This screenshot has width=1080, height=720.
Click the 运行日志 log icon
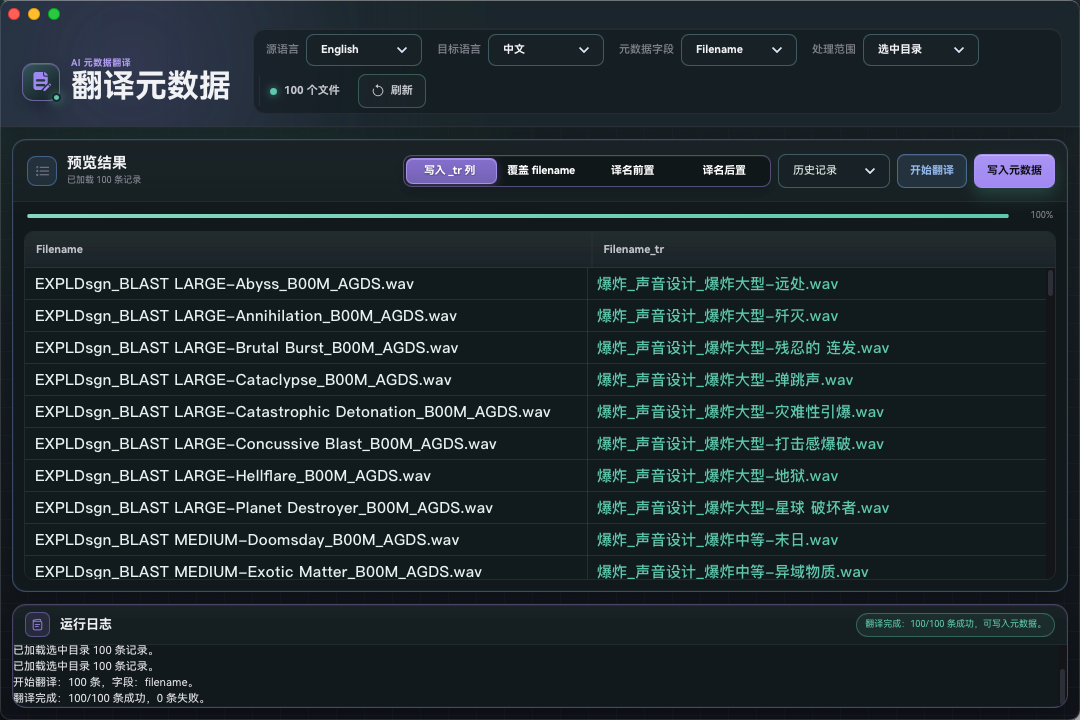tap(37, 624)
